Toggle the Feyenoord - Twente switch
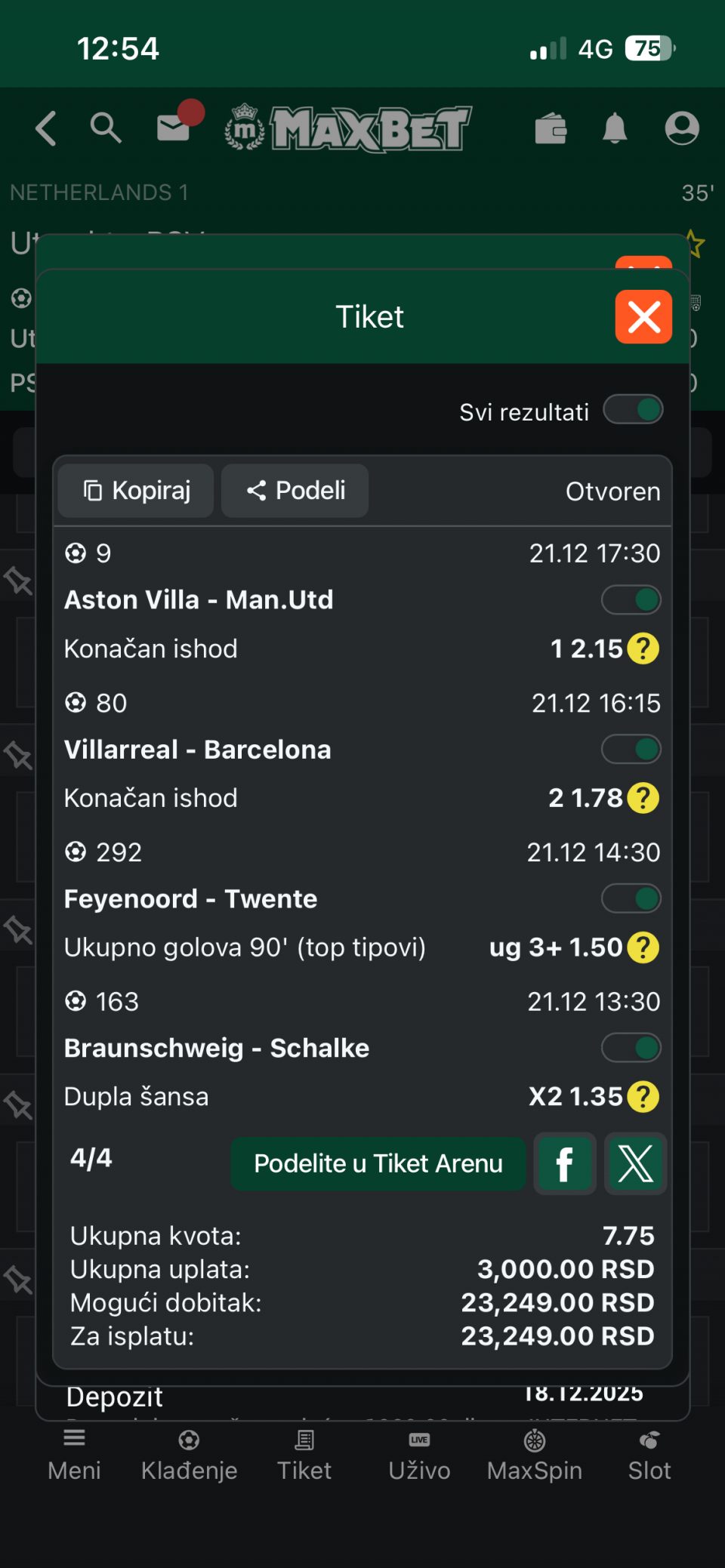Image resolution: width=725 pixels, height=1568 pixels. click(x=631, y=899)
